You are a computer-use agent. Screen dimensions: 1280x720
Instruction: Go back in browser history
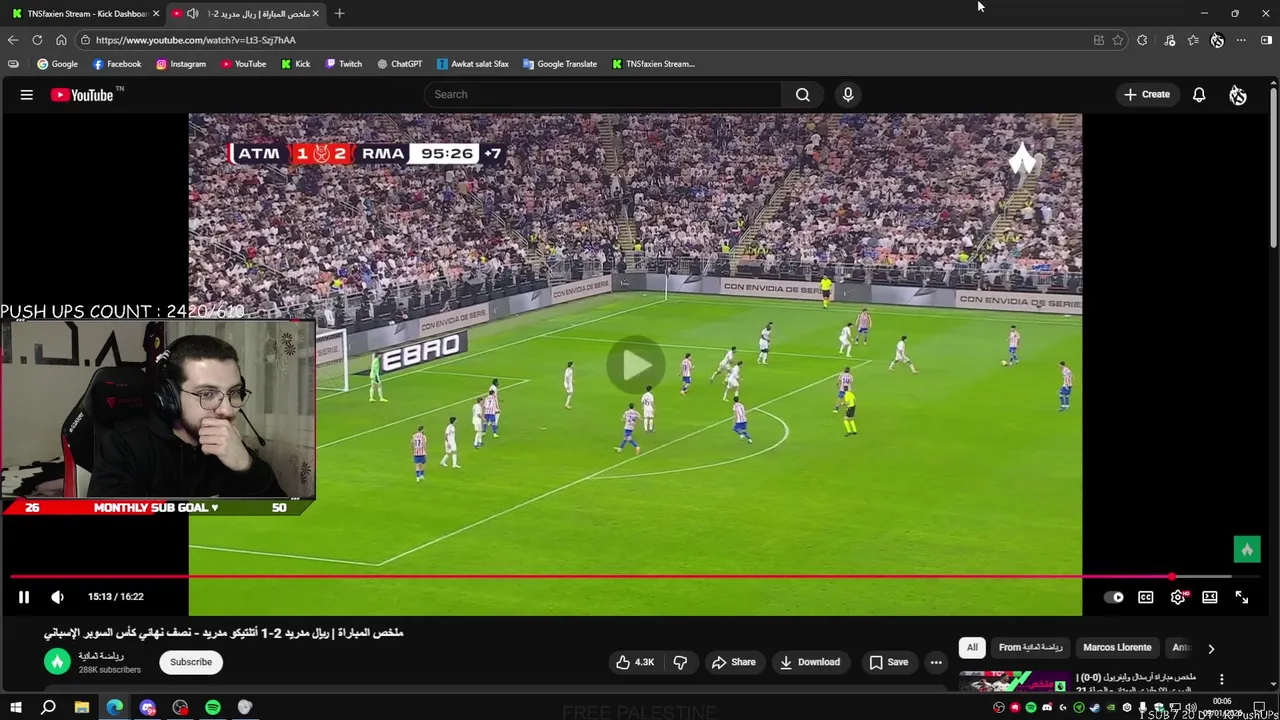click(13, 40)
